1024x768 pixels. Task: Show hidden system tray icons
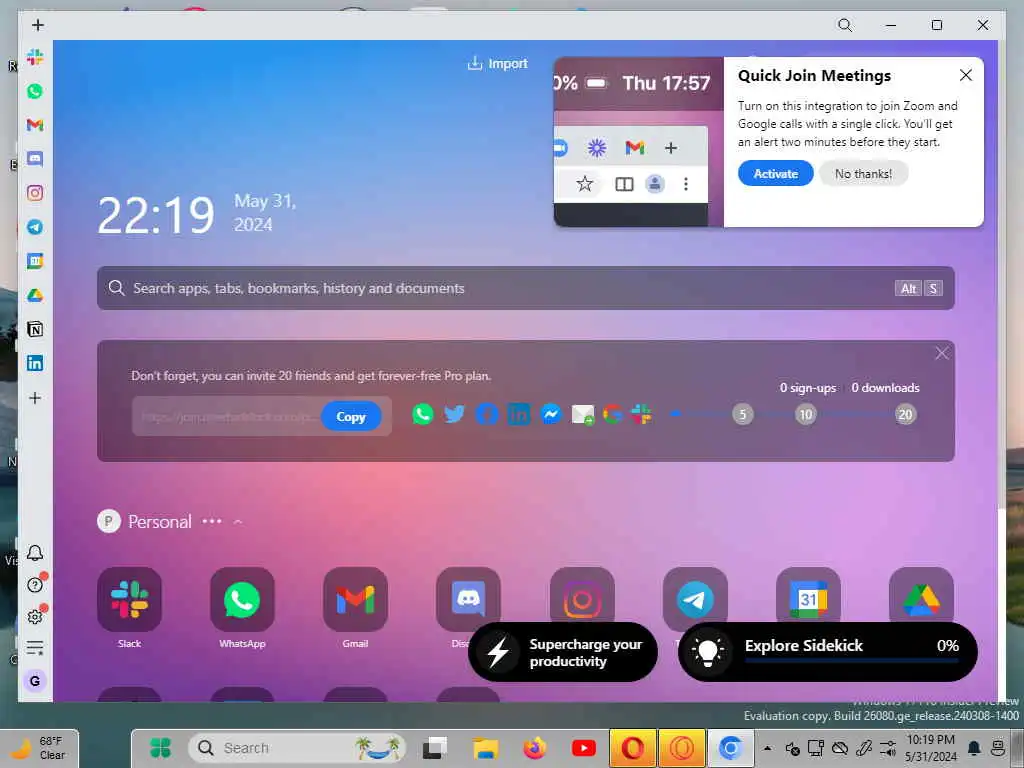click(x=767, y=748)
